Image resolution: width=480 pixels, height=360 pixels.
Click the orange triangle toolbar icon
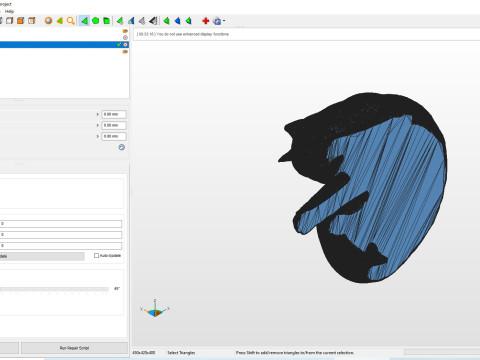tap(60, 21)
